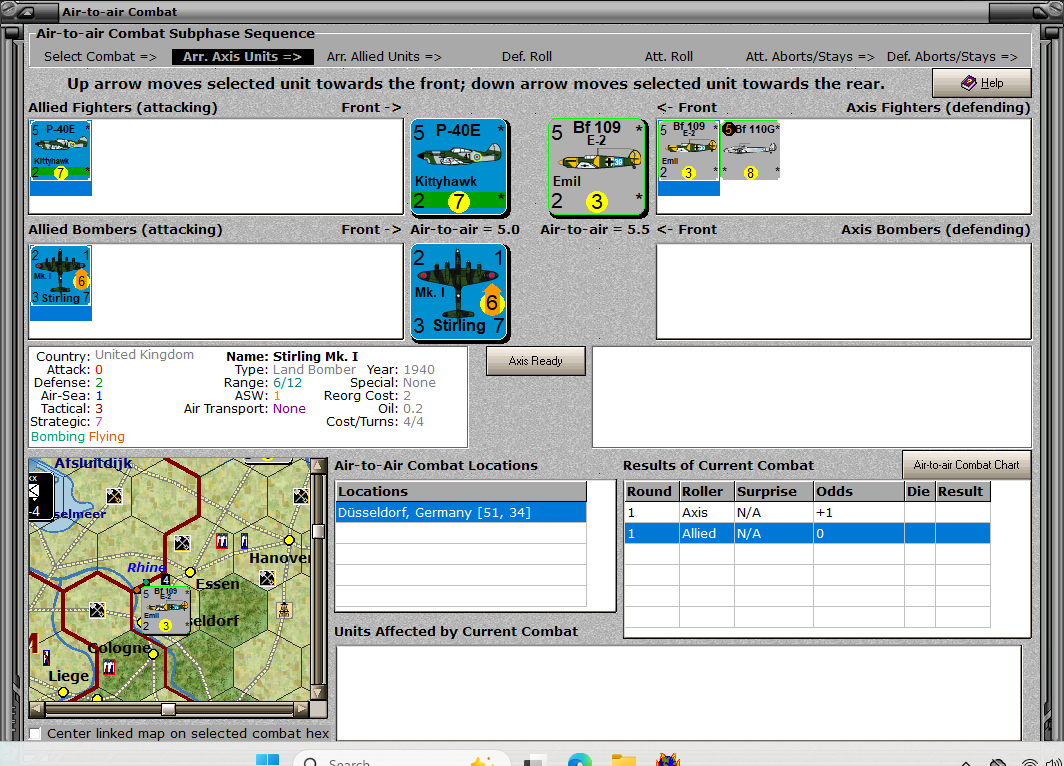The image size is (1064, 766).
Task: Click the Essen city label on the map
Action: coord(217,583)
